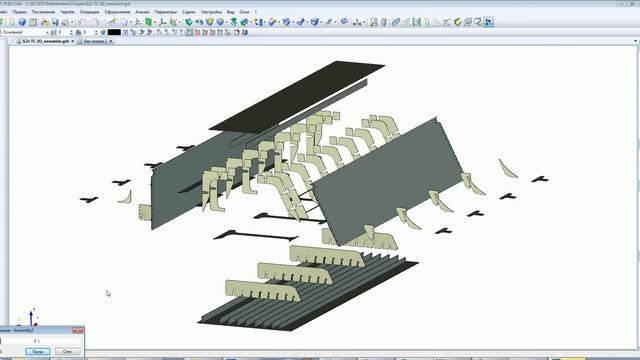The width and height of the screenshot is (640, 360).
Task: Click the save diskette icon
Action: click(x=55, y=22)
